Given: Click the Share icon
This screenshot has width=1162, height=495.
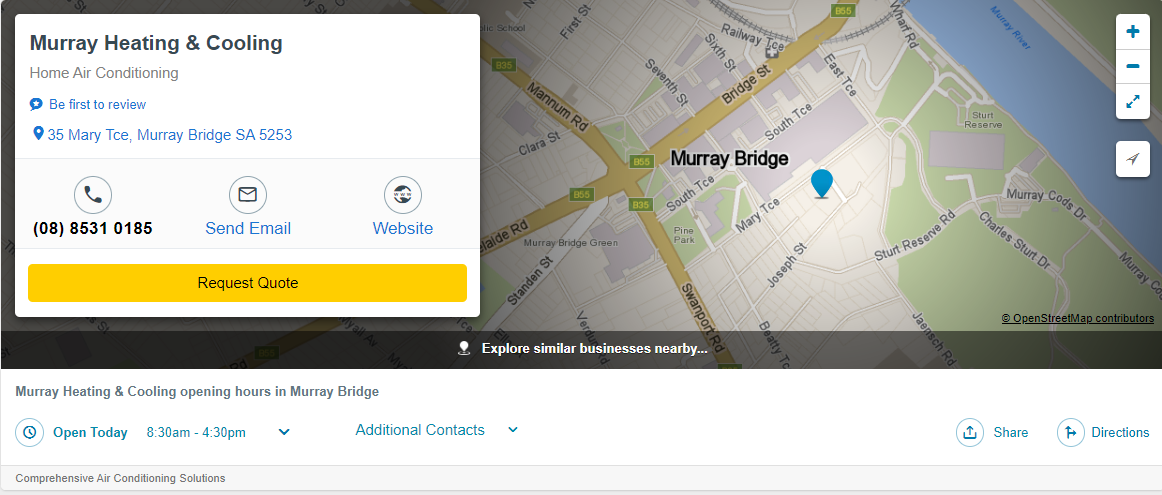Looking at the screenshot, I should (970, 433).
